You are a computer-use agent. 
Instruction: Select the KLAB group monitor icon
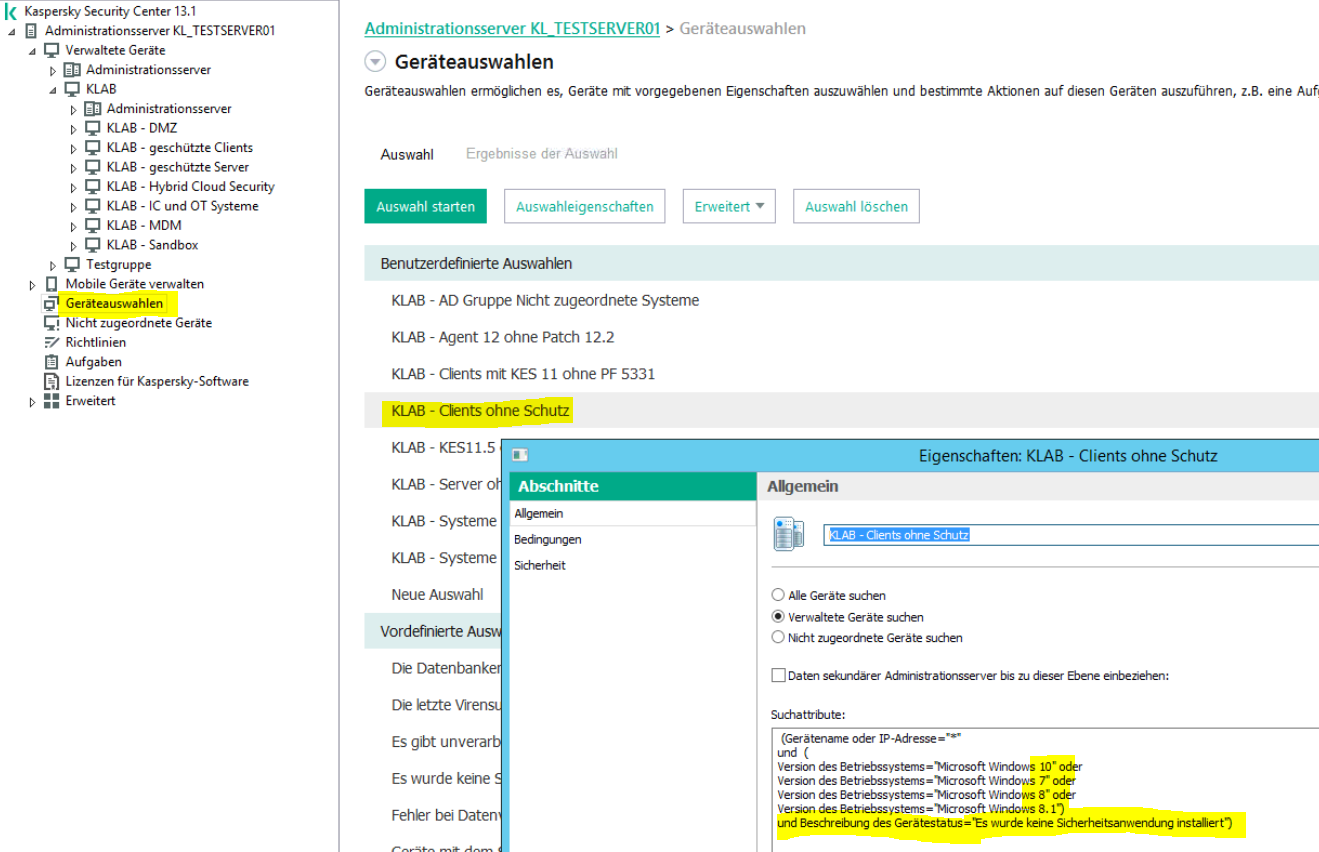point(72,89)
